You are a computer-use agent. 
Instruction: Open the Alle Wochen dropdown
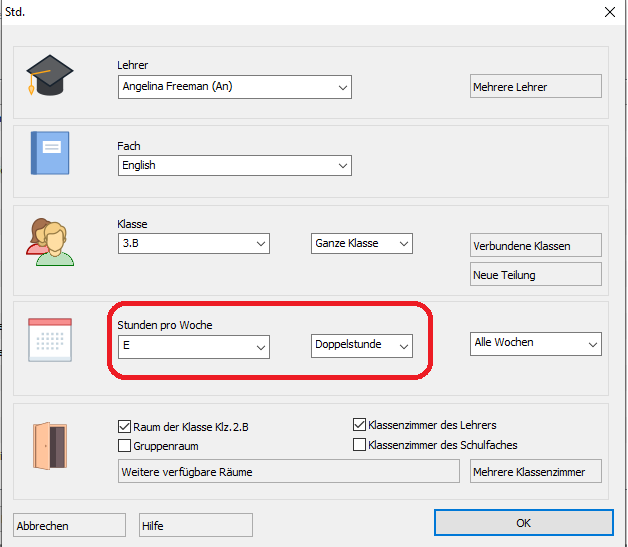point(535,344)
